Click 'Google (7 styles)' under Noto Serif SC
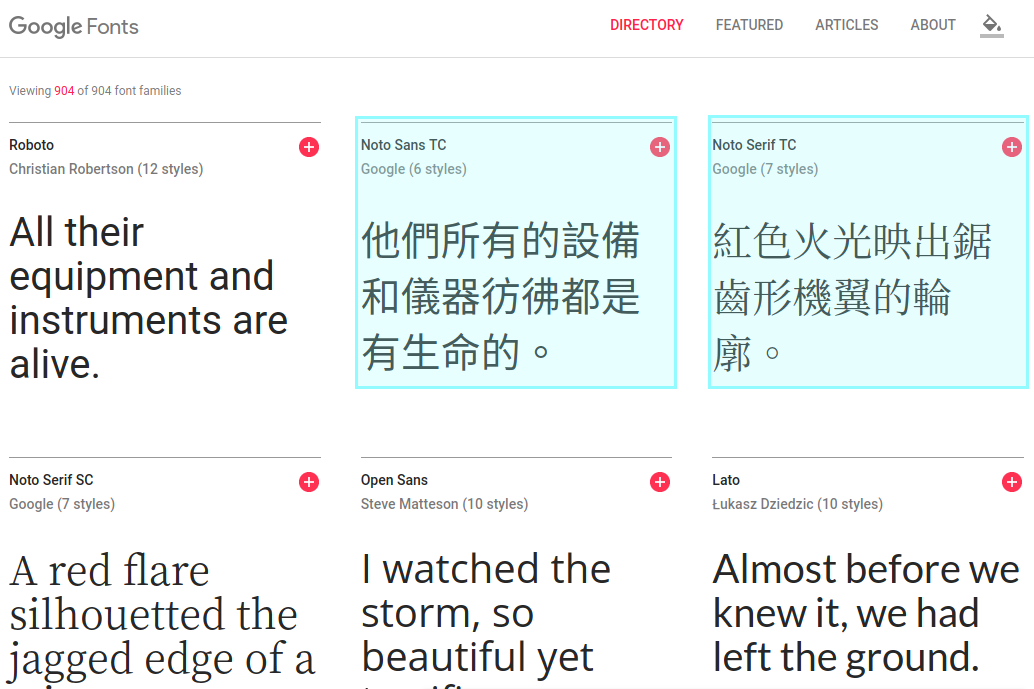This screenshot has height=689, width=1034. pyautogui.click(x=62, y=504)
